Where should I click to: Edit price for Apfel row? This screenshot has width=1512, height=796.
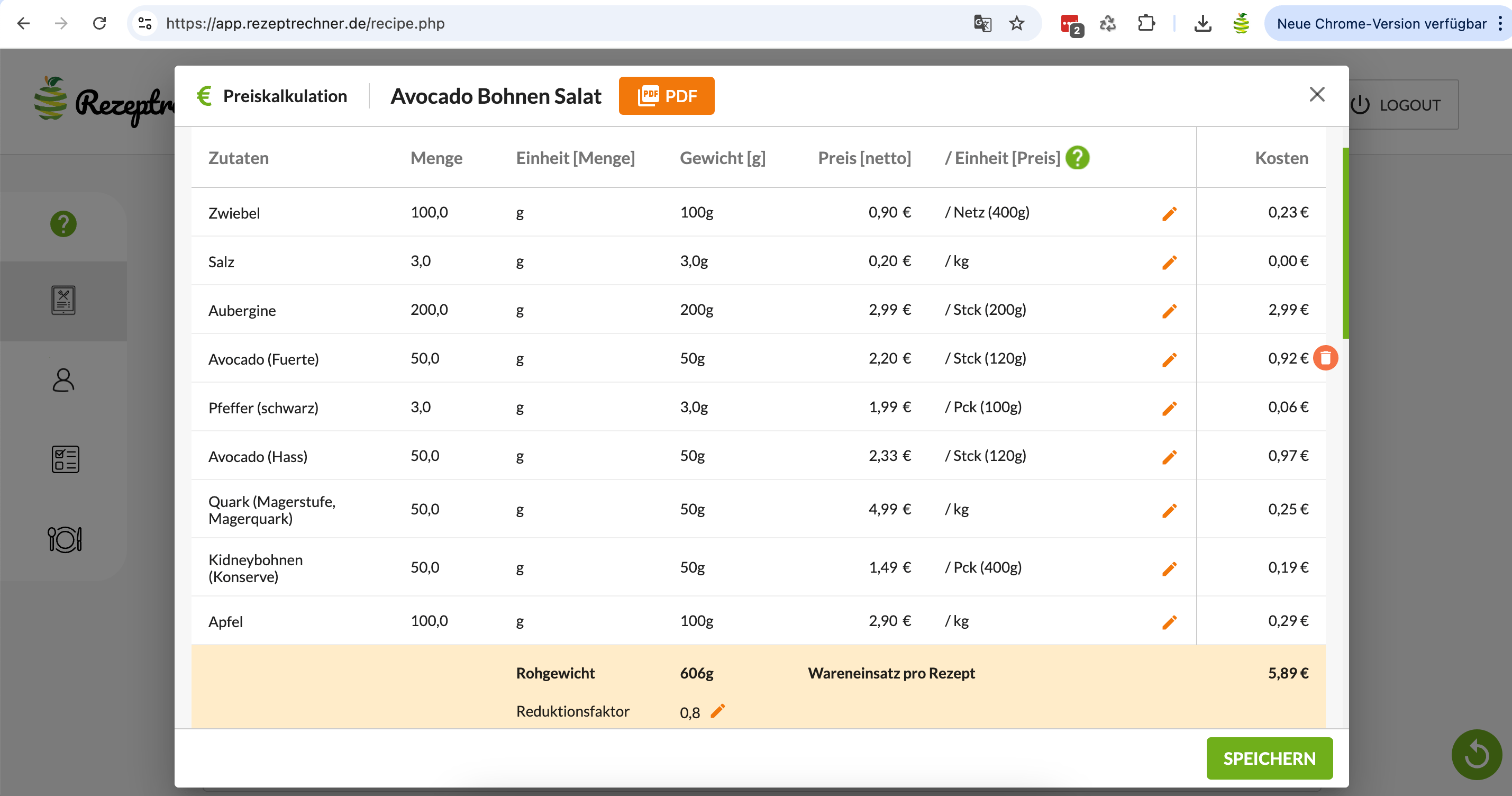click(x=1169, y=622)
